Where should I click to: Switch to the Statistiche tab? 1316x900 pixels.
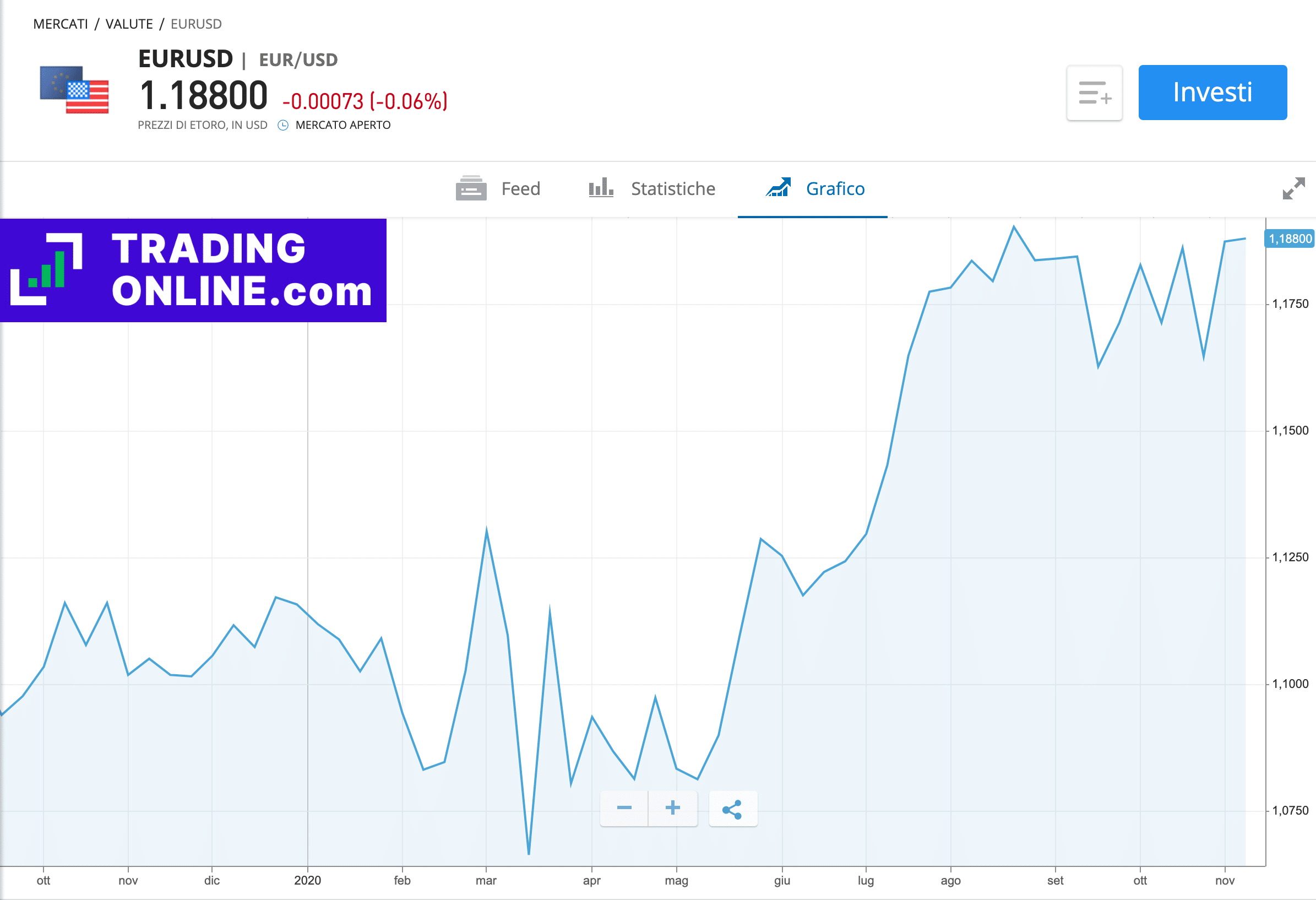tap(651, 188)
